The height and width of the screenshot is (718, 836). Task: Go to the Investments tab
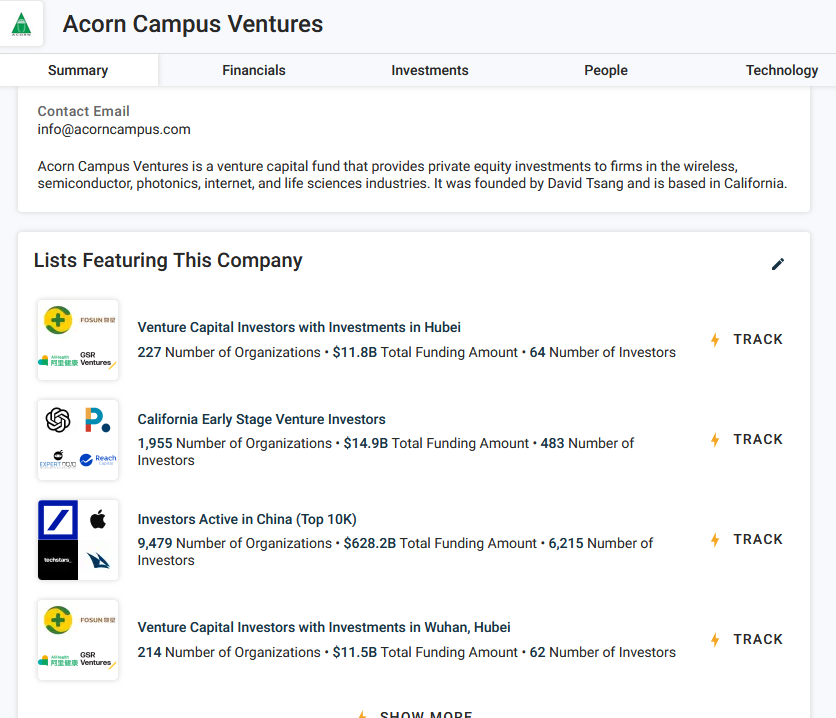(430, 70)
